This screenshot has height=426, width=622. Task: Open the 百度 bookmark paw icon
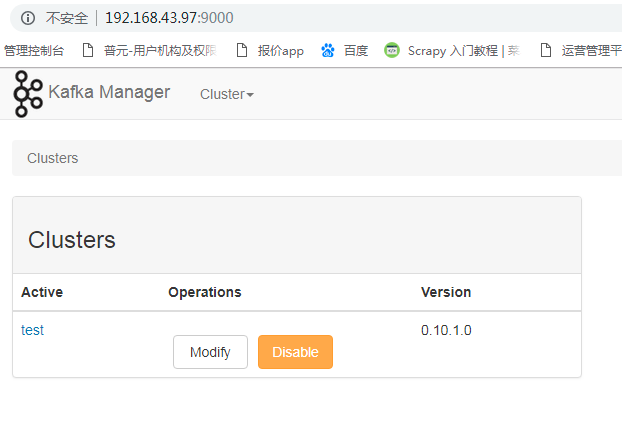pyautogui.click(x=328, y=50)
